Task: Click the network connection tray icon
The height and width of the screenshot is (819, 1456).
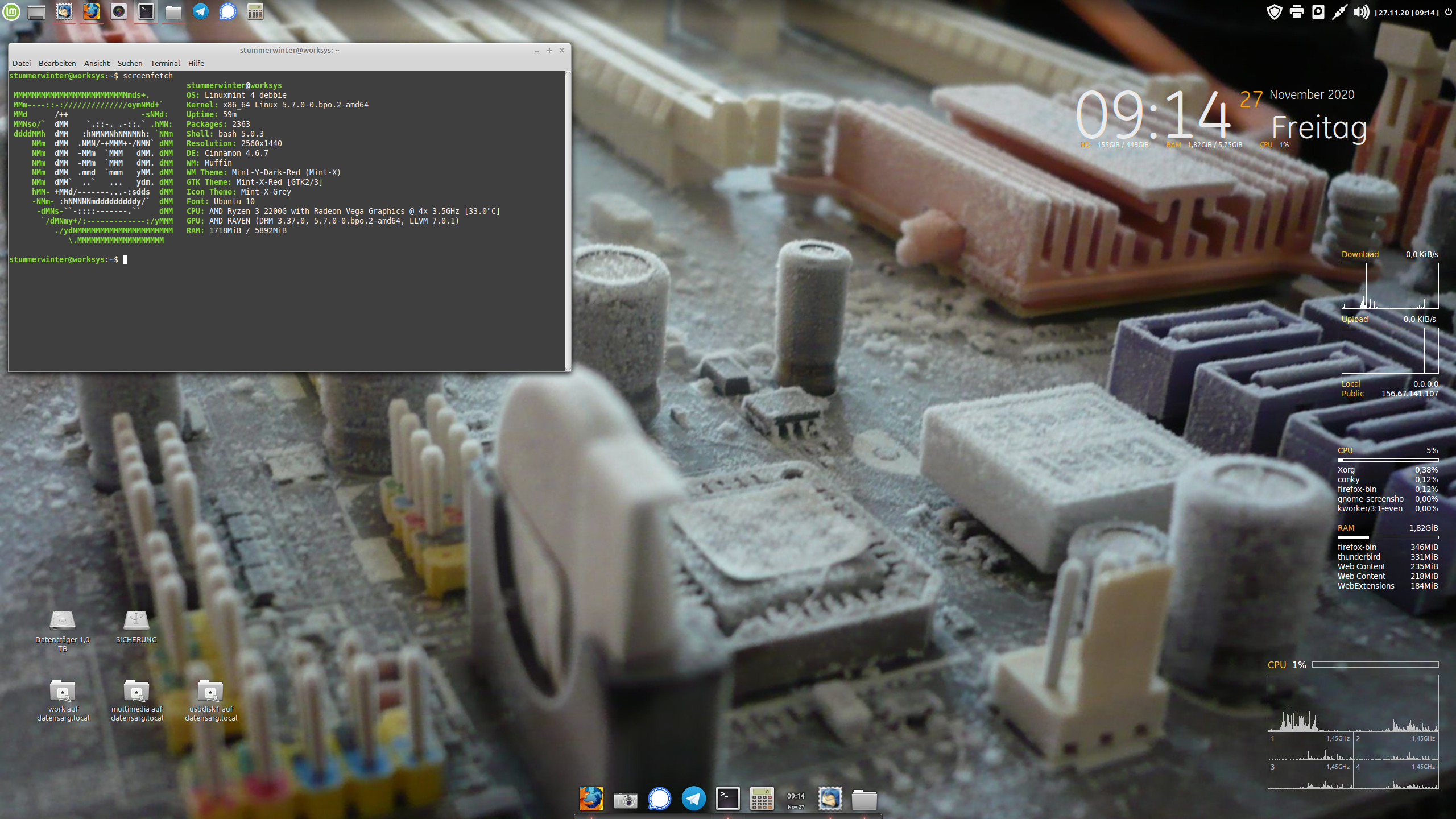Action: point(1341,11)
